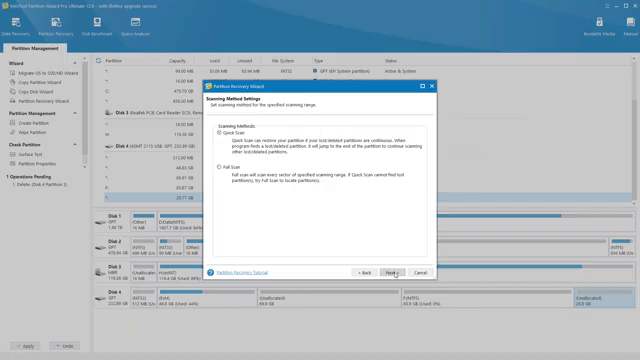Select Disk 3 icon in disk map

[x=100, y=272]
